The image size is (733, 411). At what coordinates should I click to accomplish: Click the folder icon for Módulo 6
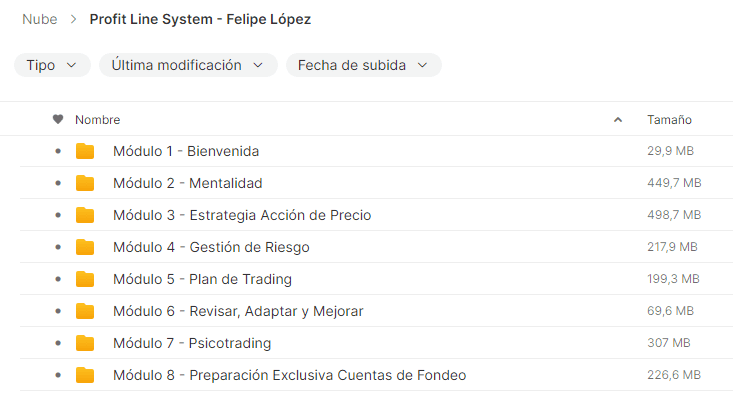click(85, 311)
